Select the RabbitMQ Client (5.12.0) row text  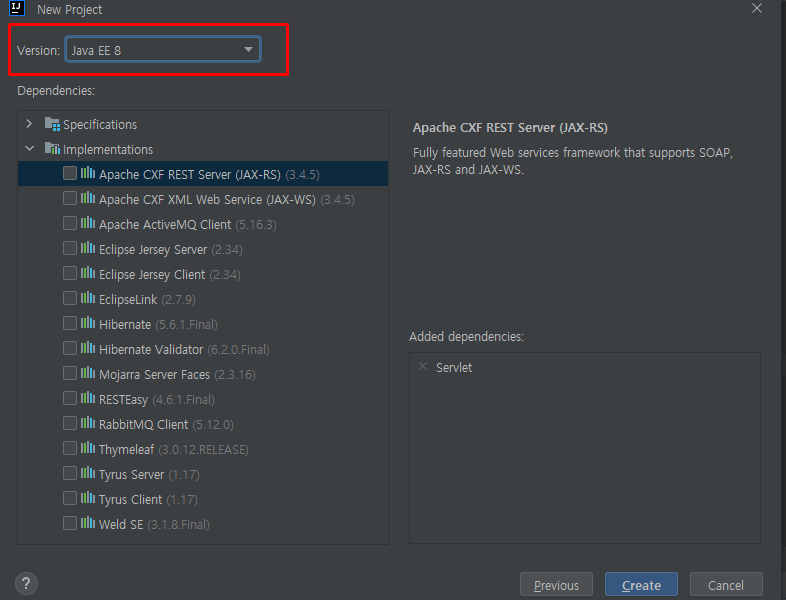166,425
